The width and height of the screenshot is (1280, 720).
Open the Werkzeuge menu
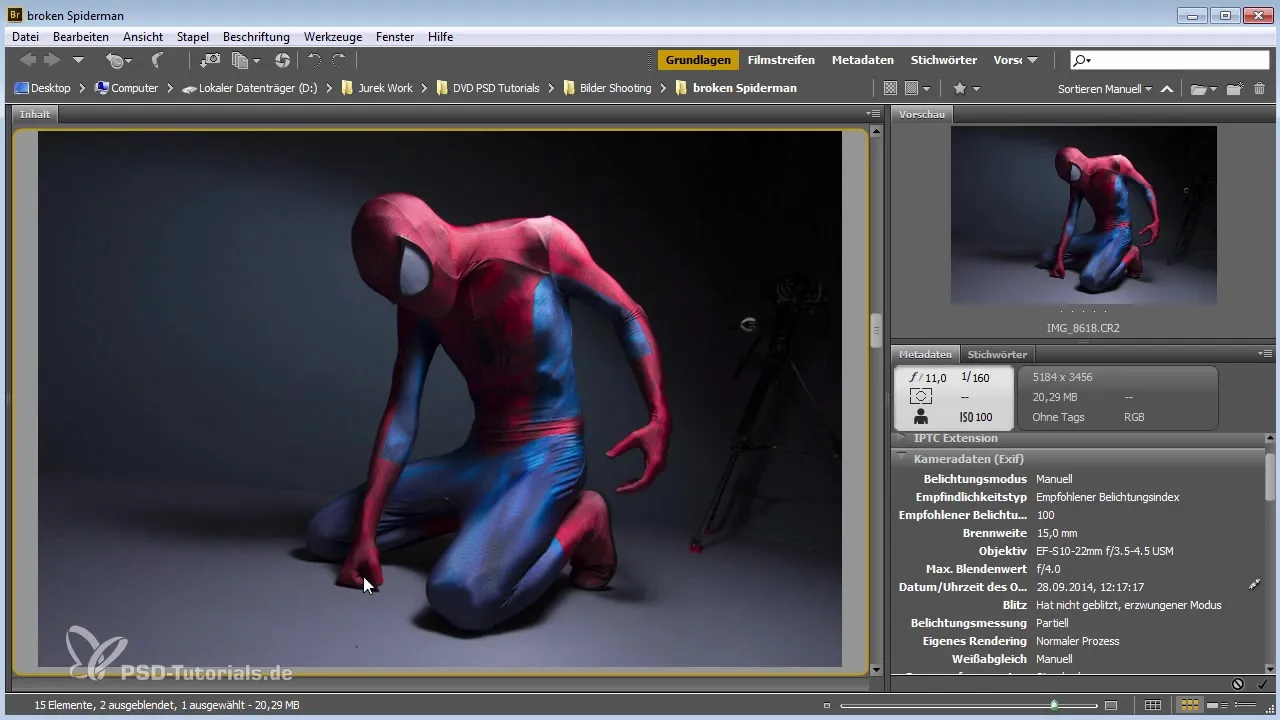tap(334, 37)
